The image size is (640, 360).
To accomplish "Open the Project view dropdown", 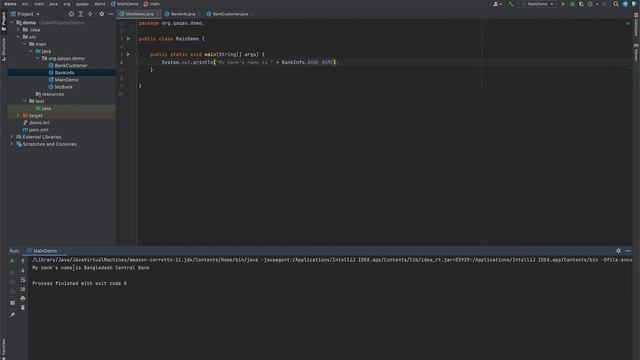I will 25,14.
